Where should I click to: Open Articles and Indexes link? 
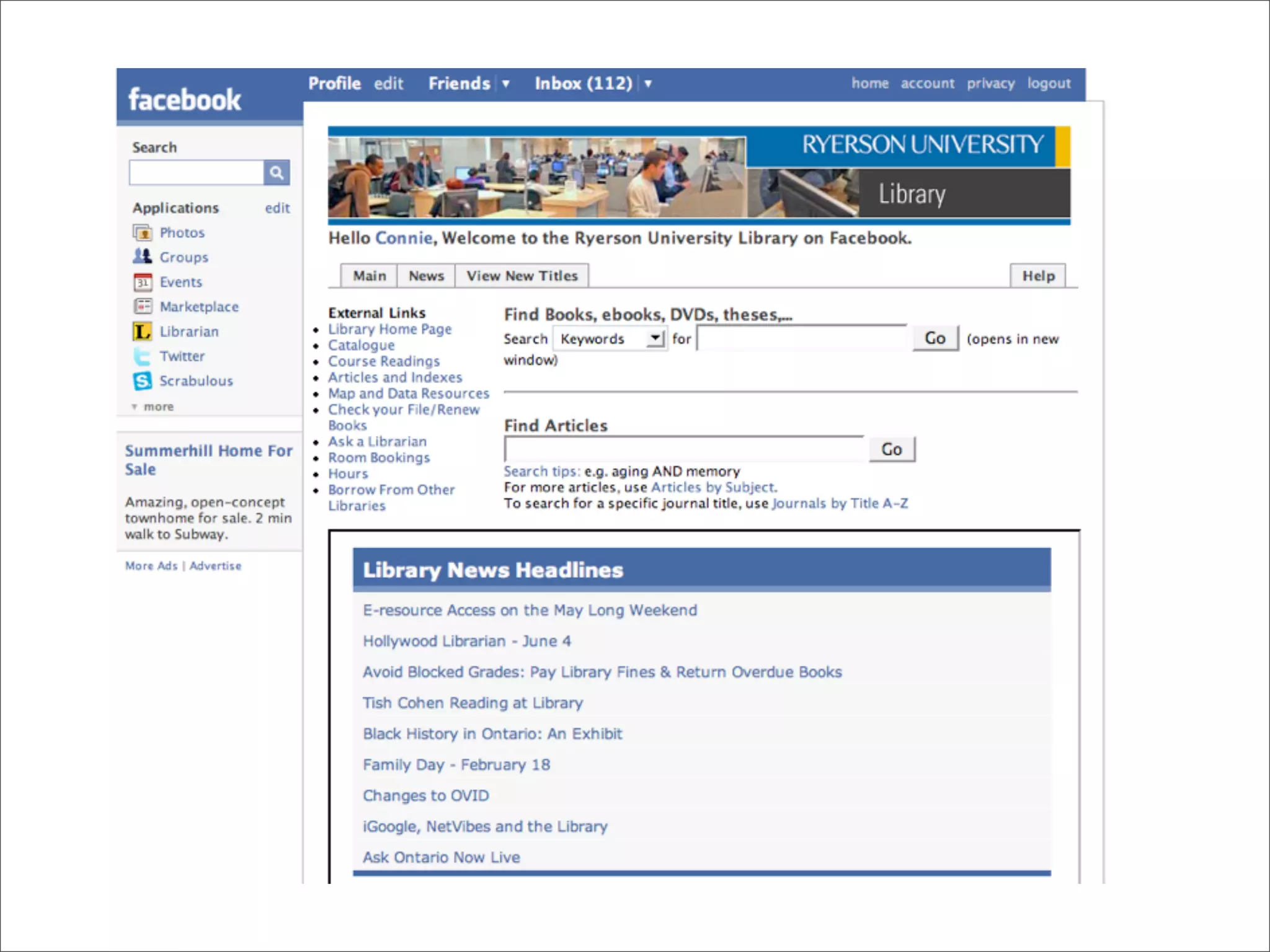pyautogui.click(x=395, y=377)
